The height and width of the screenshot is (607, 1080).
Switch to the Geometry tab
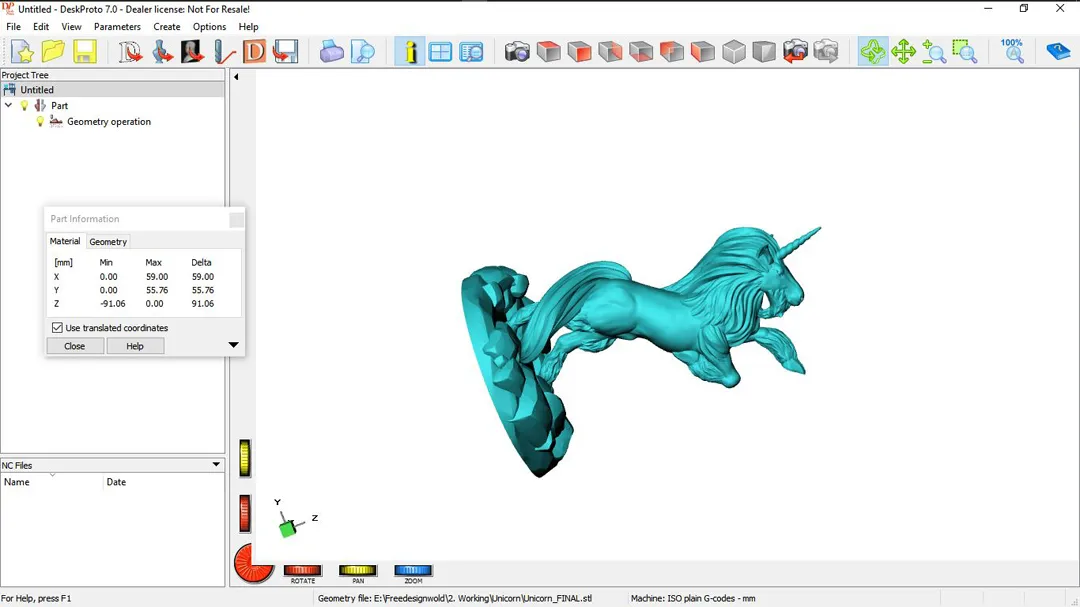[108, 242]
